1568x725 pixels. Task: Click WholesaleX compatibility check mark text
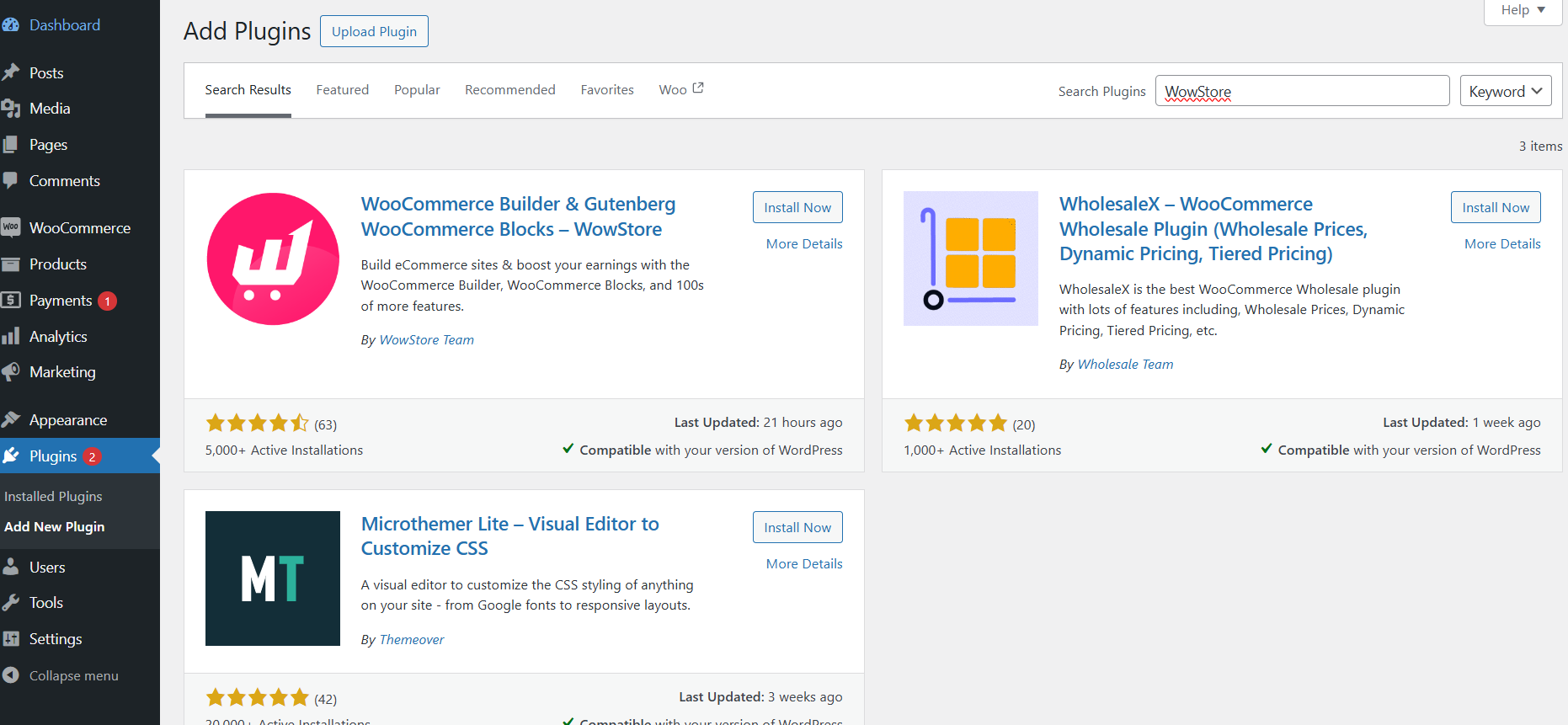pos(1400,450)
